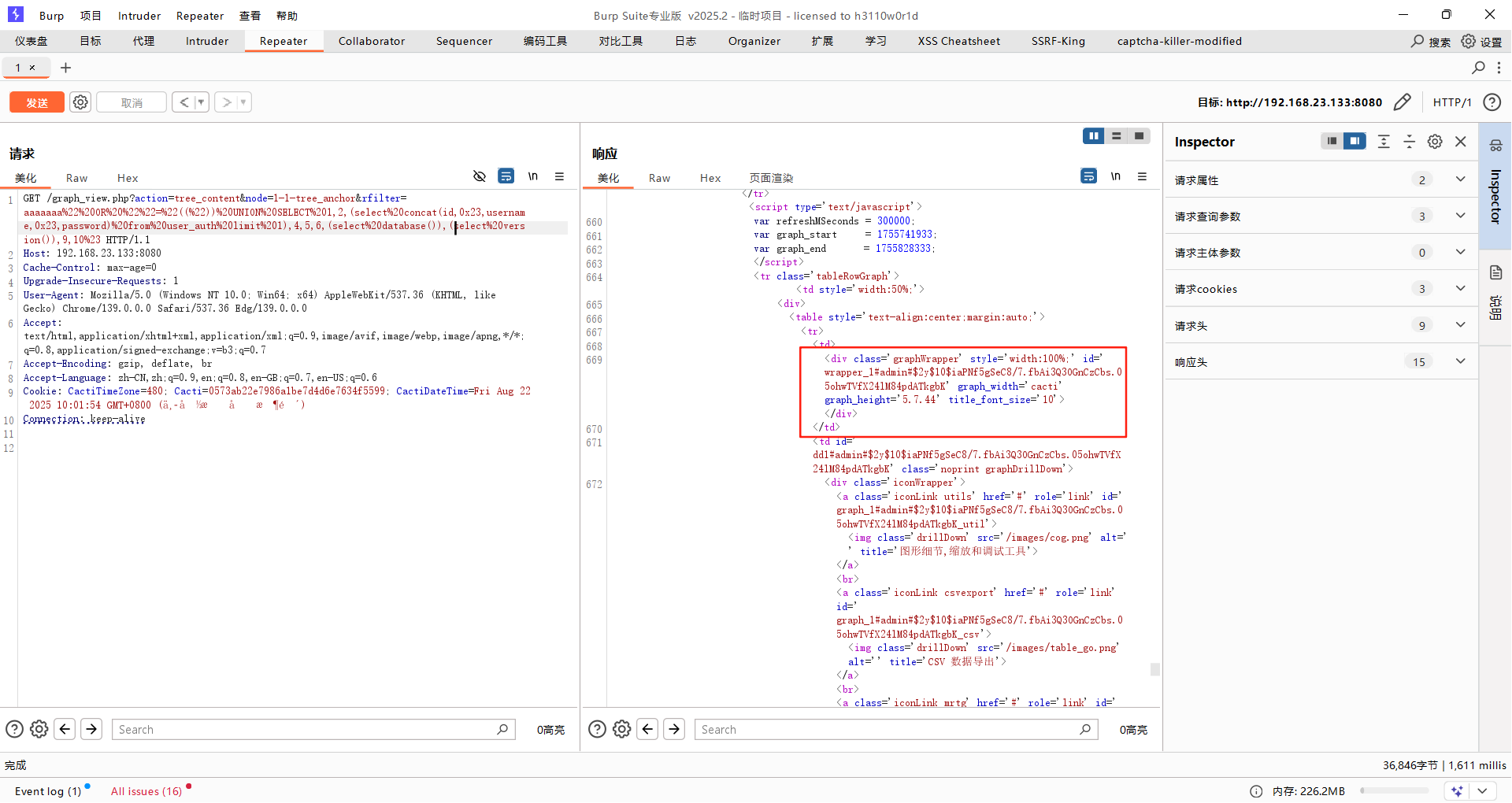Click request search next match arrow
This screenshot has height=803, width=1512.
pos(91,729)
